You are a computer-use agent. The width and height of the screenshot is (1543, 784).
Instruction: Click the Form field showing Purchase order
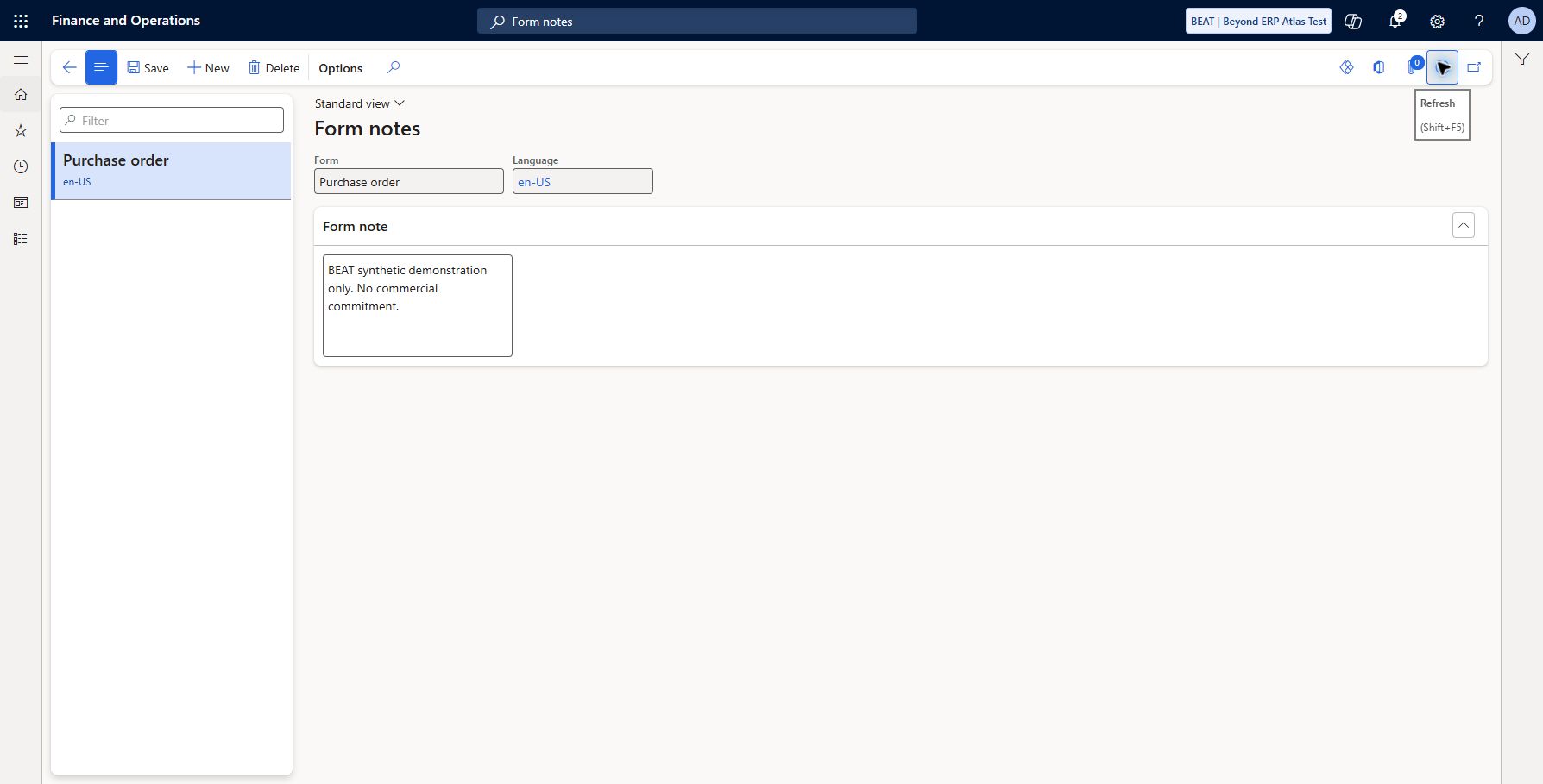click(x=409, y=181)
